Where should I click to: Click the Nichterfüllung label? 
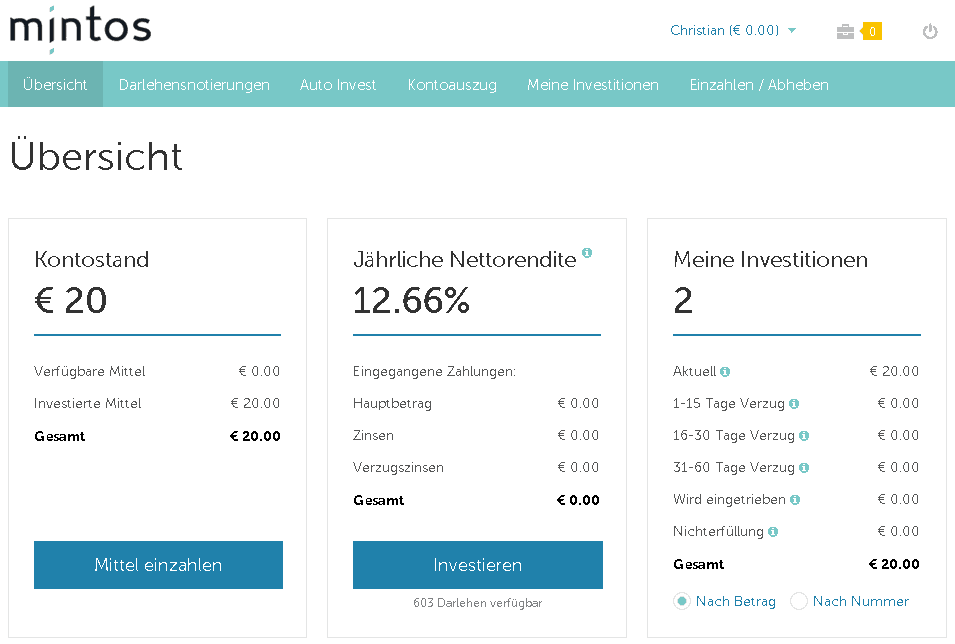[x=718, y=532]
